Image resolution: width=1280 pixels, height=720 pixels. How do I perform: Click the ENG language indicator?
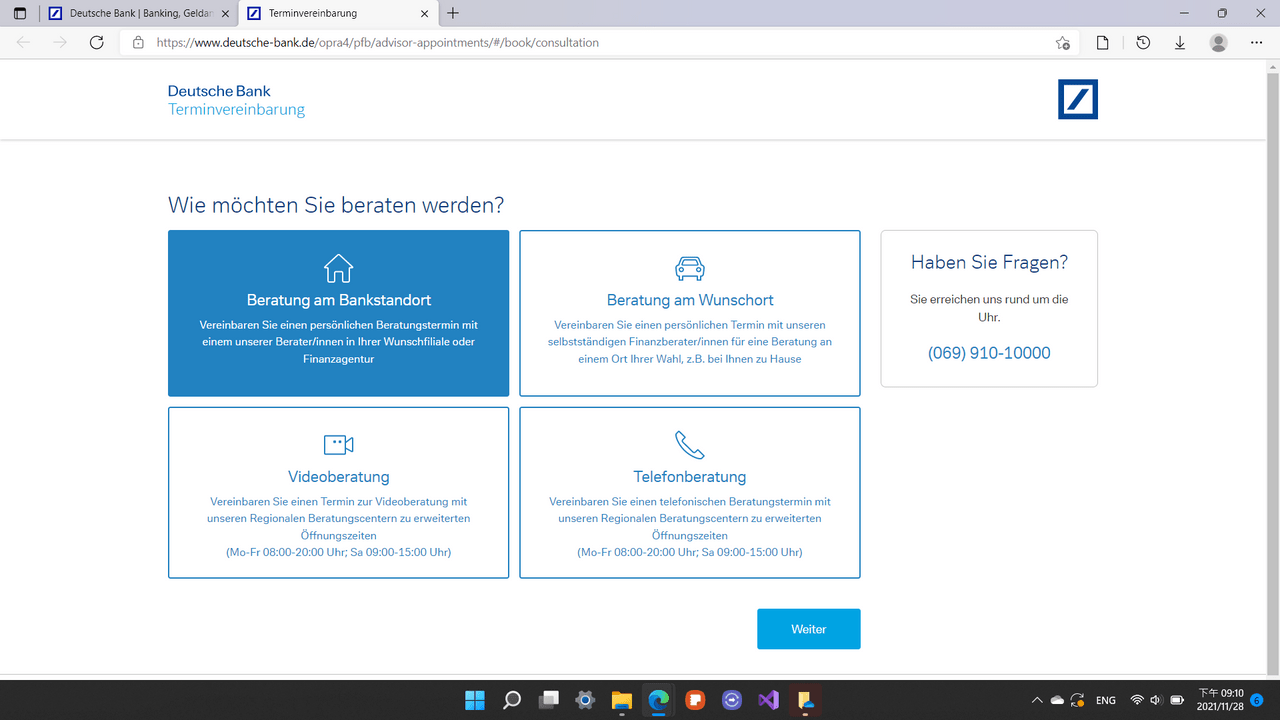point(1106,700)
